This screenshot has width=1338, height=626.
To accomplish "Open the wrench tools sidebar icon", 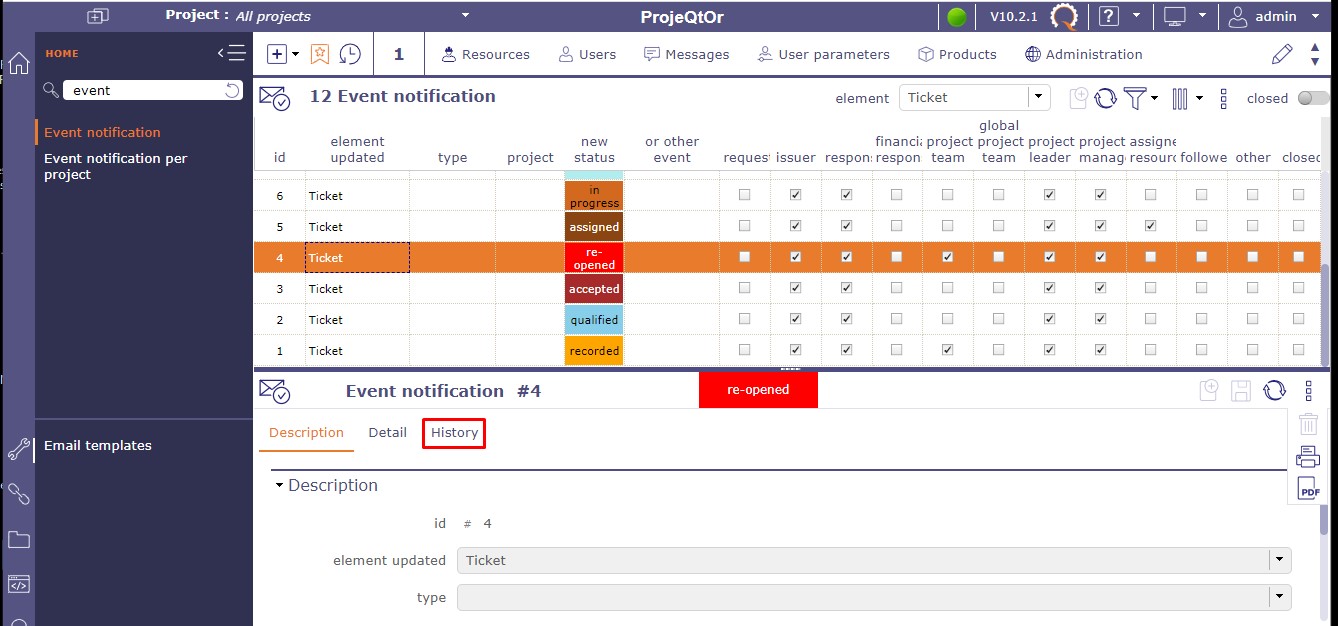I will pyautogui.click(x=18, y=449).
